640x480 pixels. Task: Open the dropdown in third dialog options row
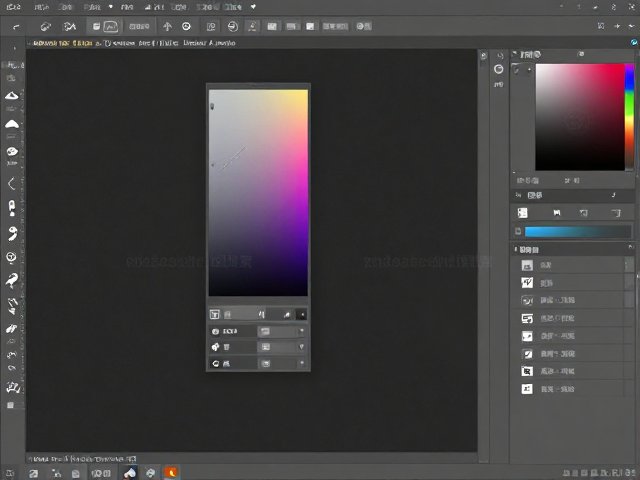(x=282, y=363)
